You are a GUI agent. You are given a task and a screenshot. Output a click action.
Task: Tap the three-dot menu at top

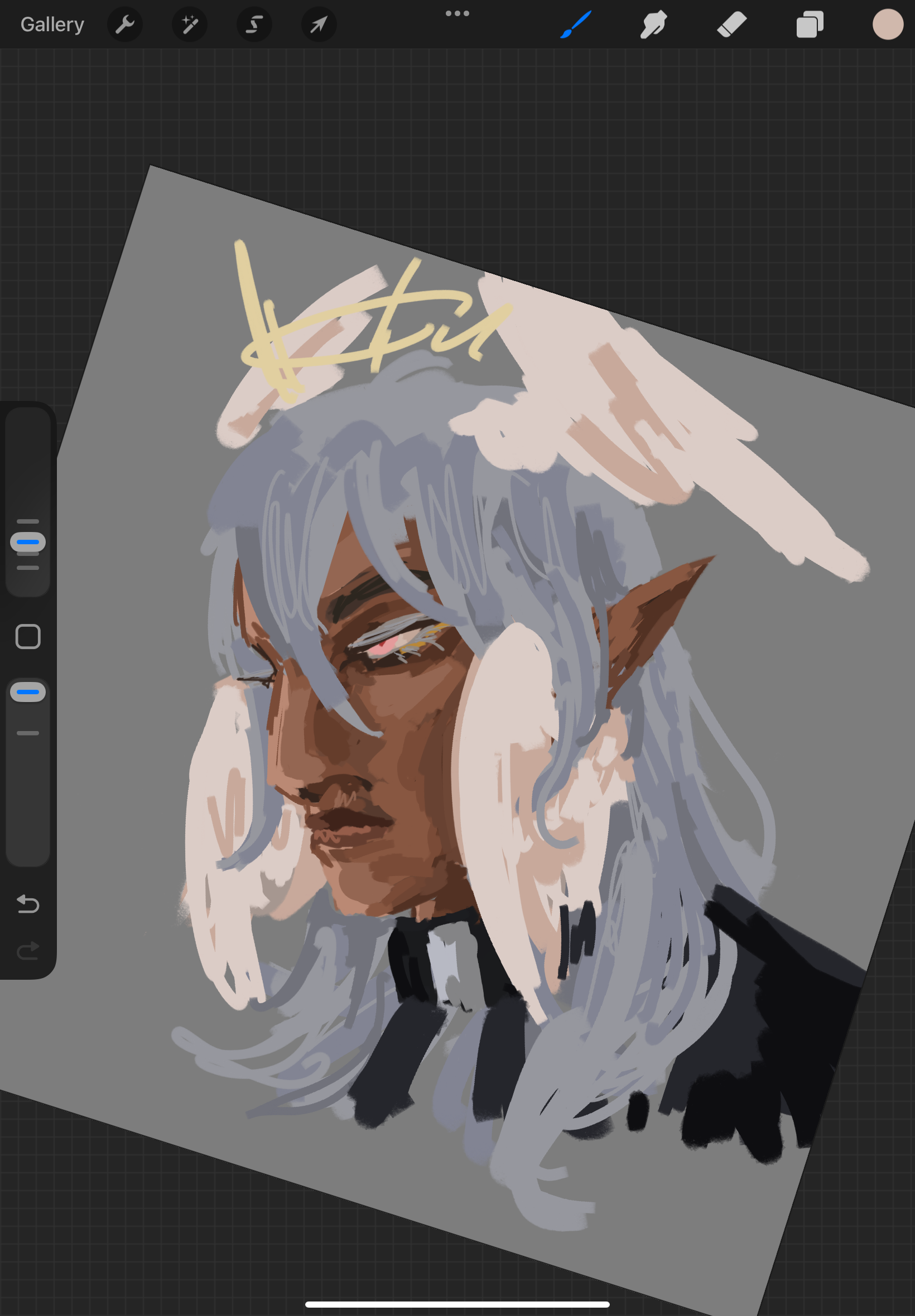click(x=458, y=13)
